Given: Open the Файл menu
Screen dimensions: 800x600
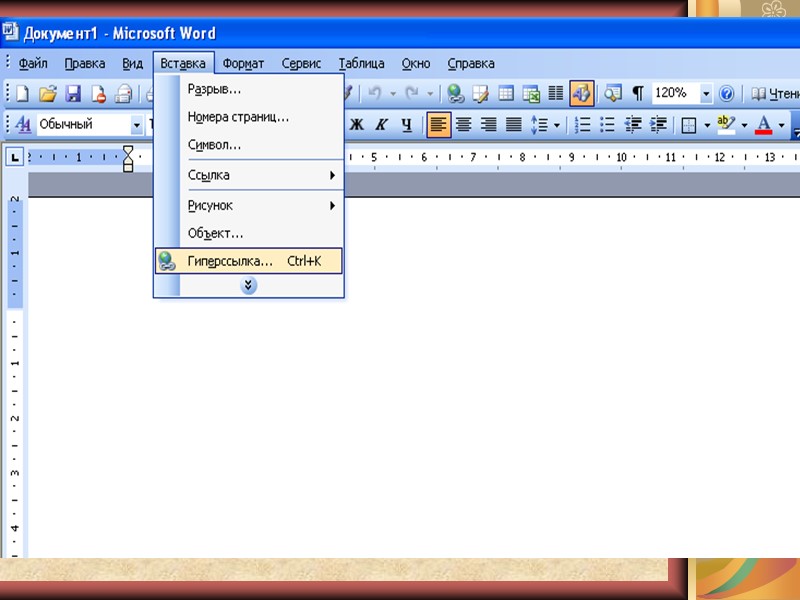Looking at the screenshot, I should [33, 64].
